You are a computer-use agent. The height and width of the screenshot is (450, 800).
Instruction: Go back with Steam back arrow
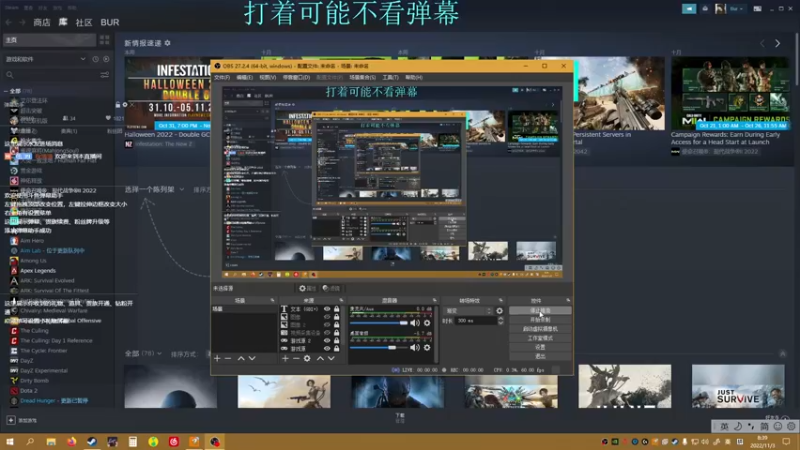click(x=9, y=22)
